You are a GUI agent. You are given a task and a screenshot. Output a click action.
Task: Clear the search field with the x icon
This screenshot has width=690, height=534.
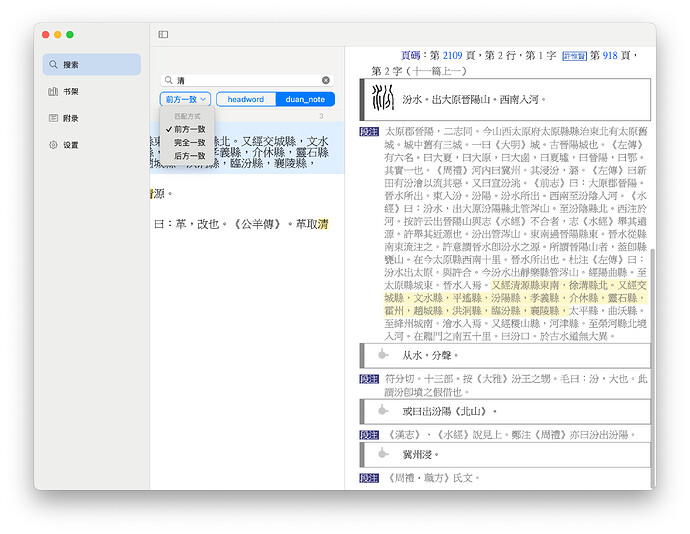coord(326,80)
